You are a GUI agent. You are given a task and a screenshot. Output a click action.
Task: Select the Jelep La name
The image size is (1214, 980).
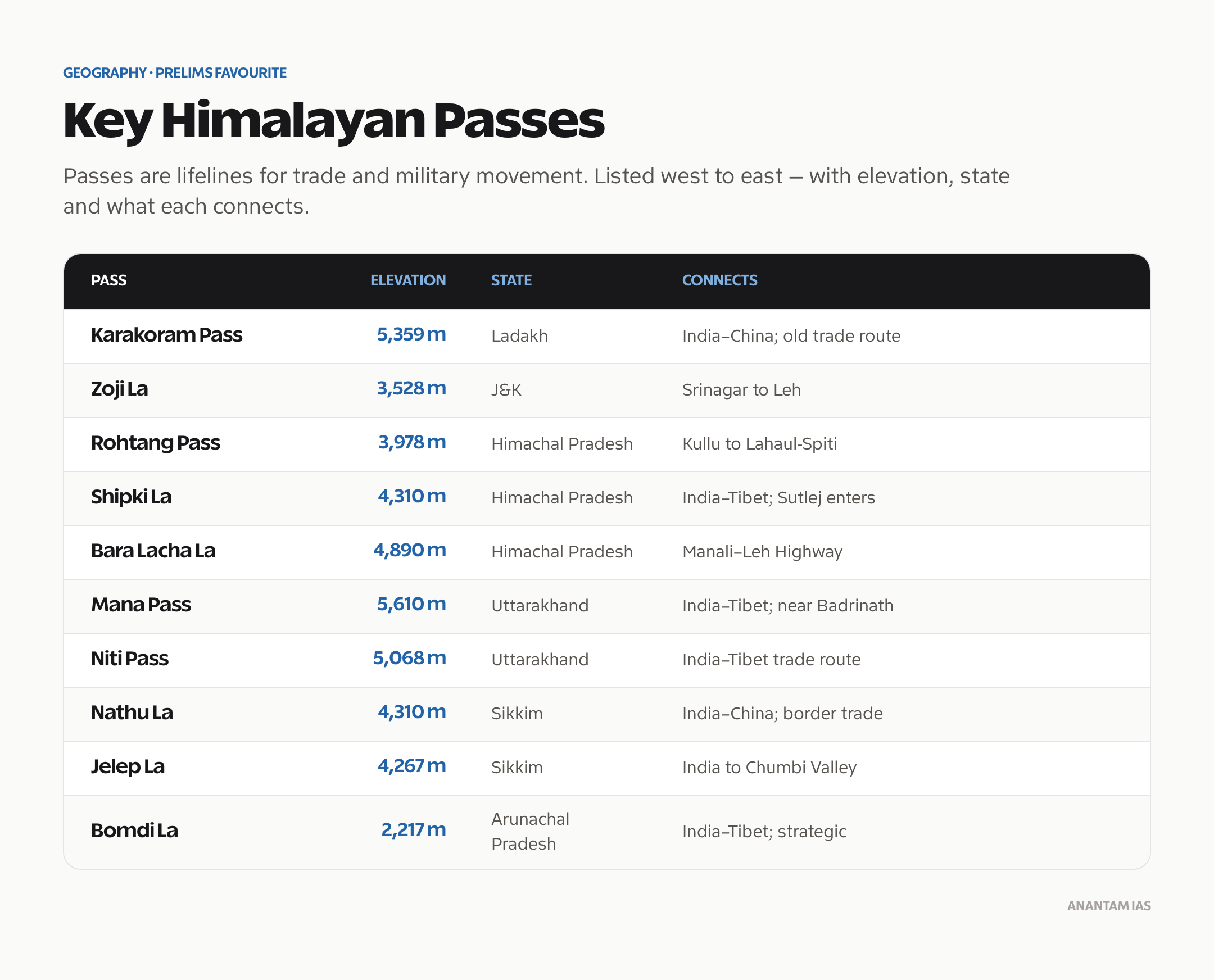[128, 766]
